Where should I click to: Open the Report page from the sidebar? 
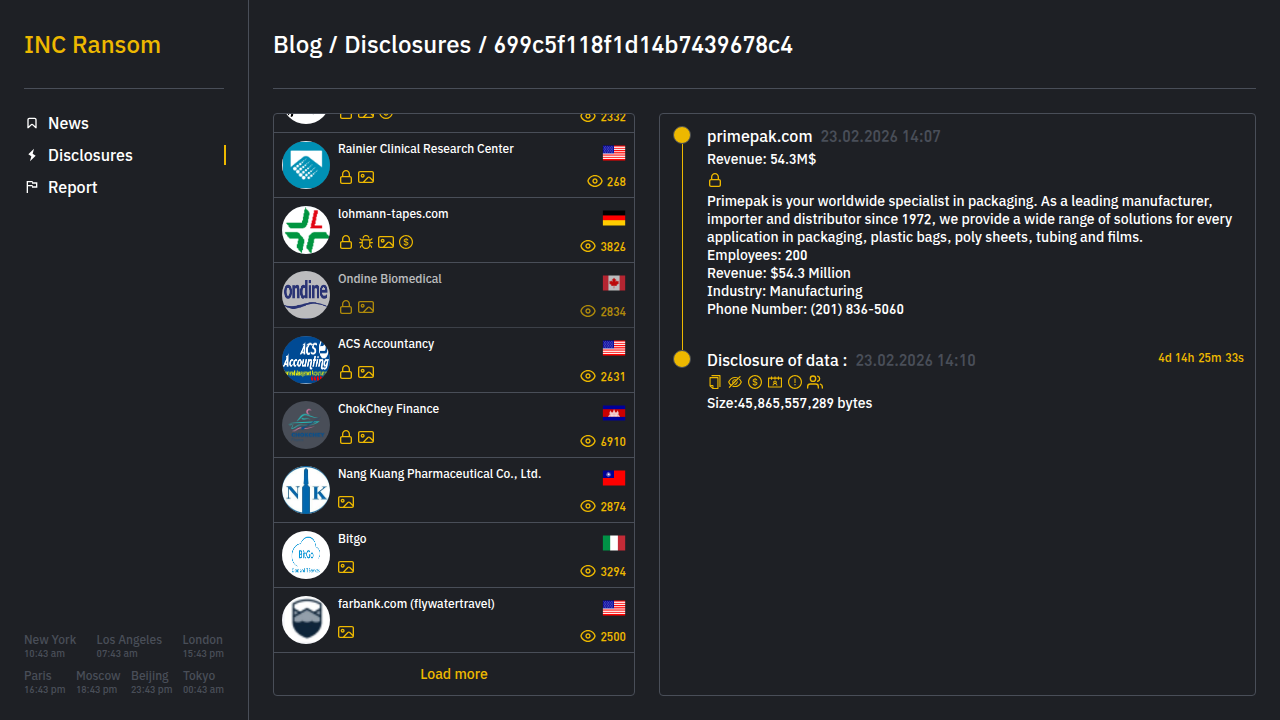pyautogui.click(x=72, y=187)
